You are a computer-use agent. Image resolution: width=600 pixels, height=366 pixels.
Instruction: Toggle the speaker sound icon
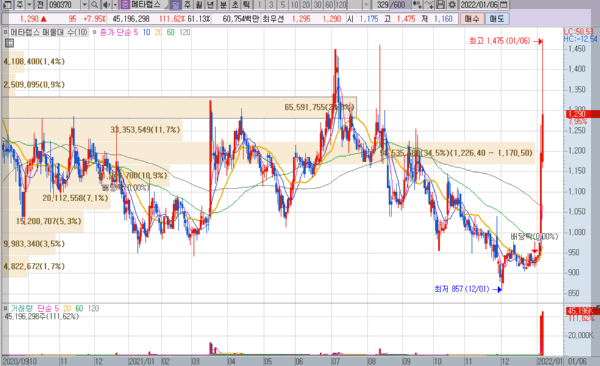(106, 5)
